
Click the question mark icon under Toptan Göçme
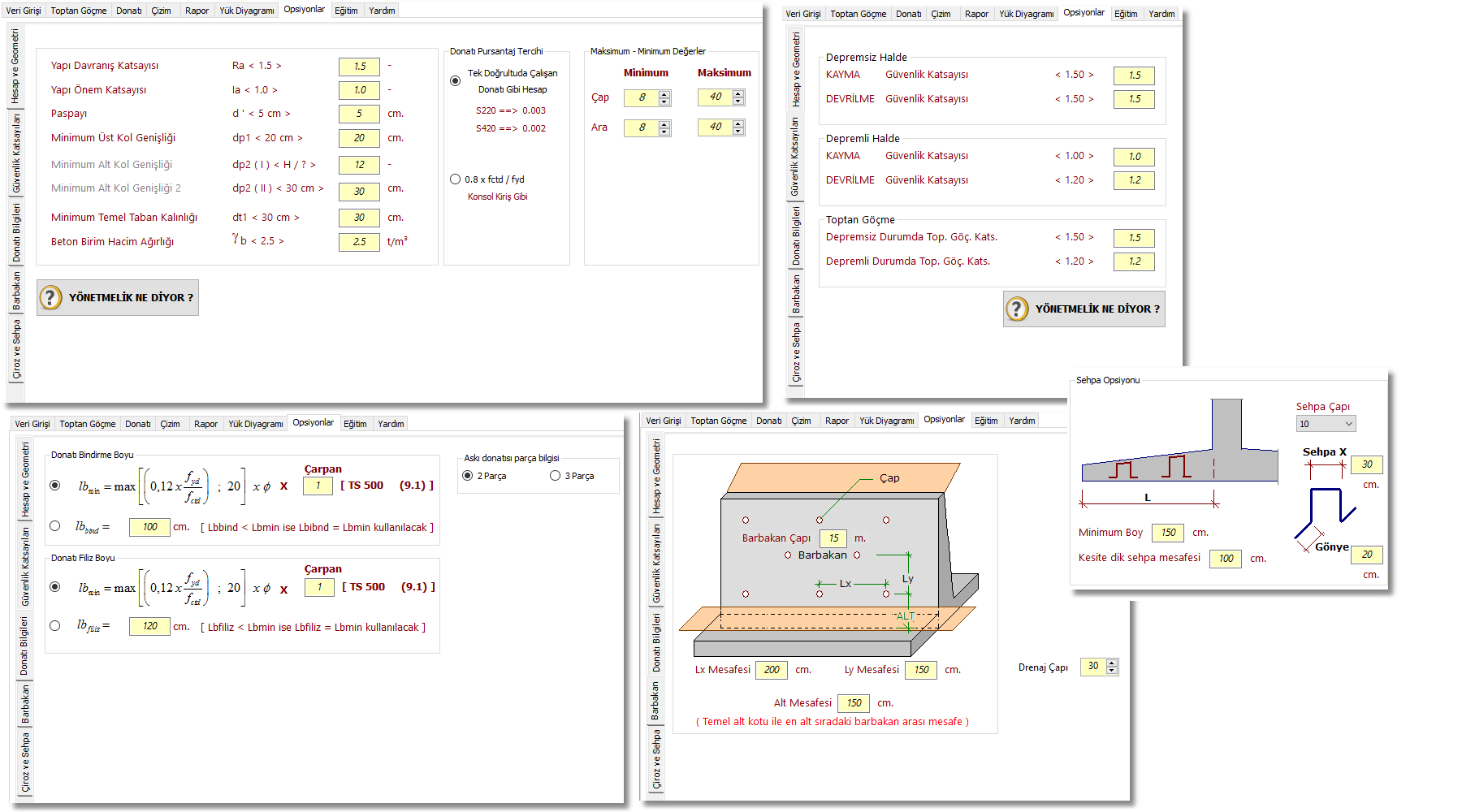pyautogui.click(x=1017, y=309)
